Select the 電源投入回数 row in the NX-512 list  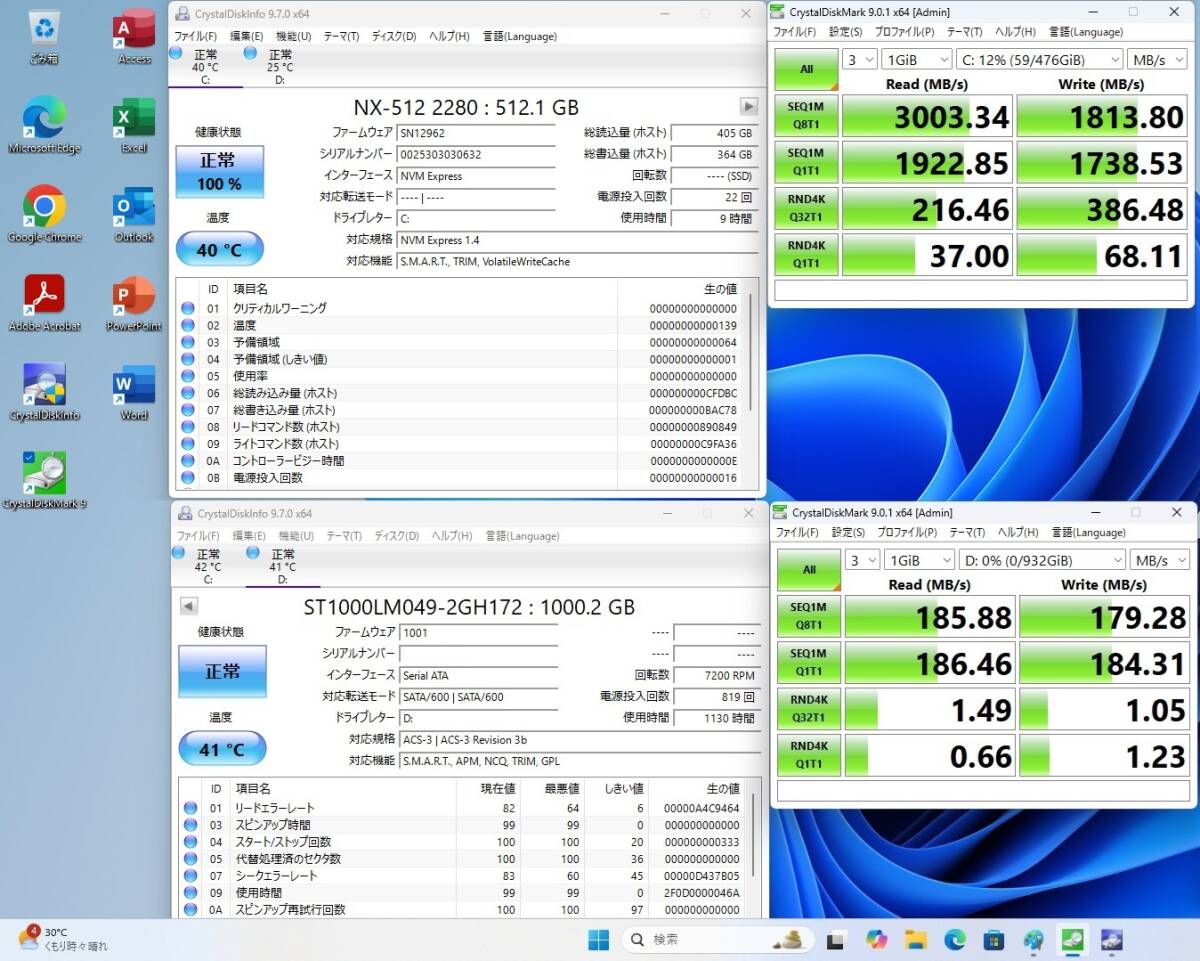[x=463, y=478]
